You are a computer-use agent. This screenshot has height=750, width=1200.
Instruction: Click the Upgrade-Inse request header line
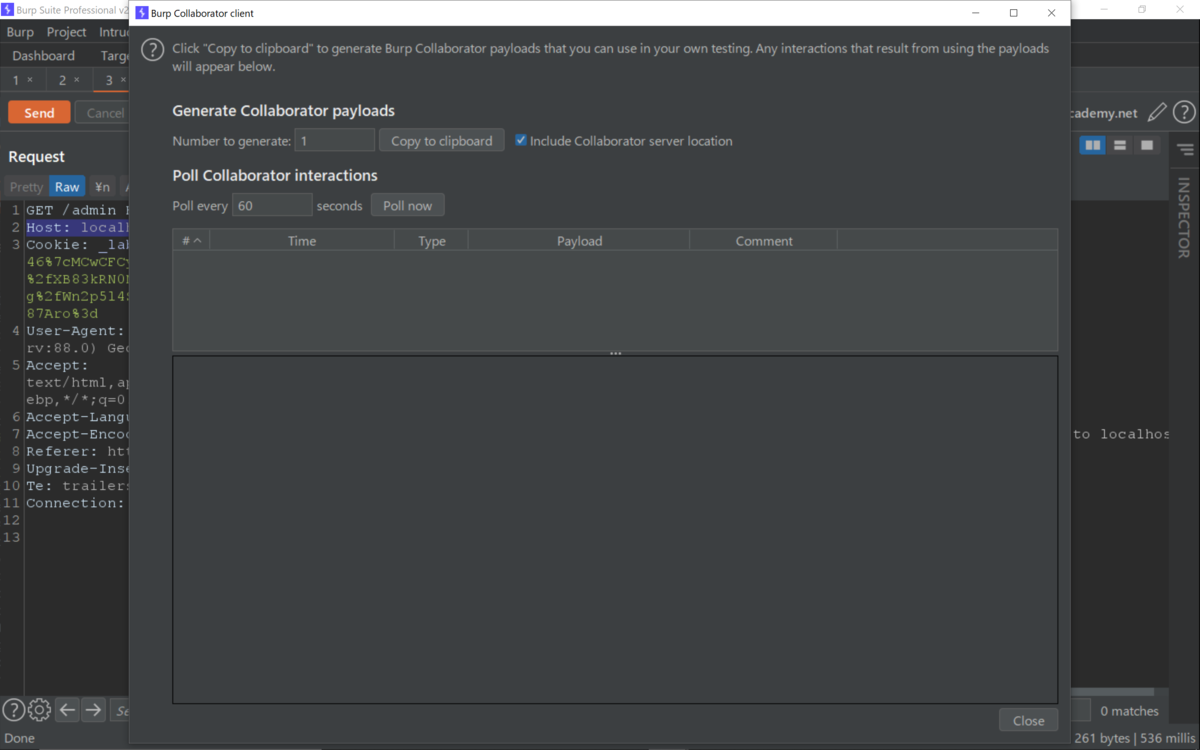click(x=77, y=469)
